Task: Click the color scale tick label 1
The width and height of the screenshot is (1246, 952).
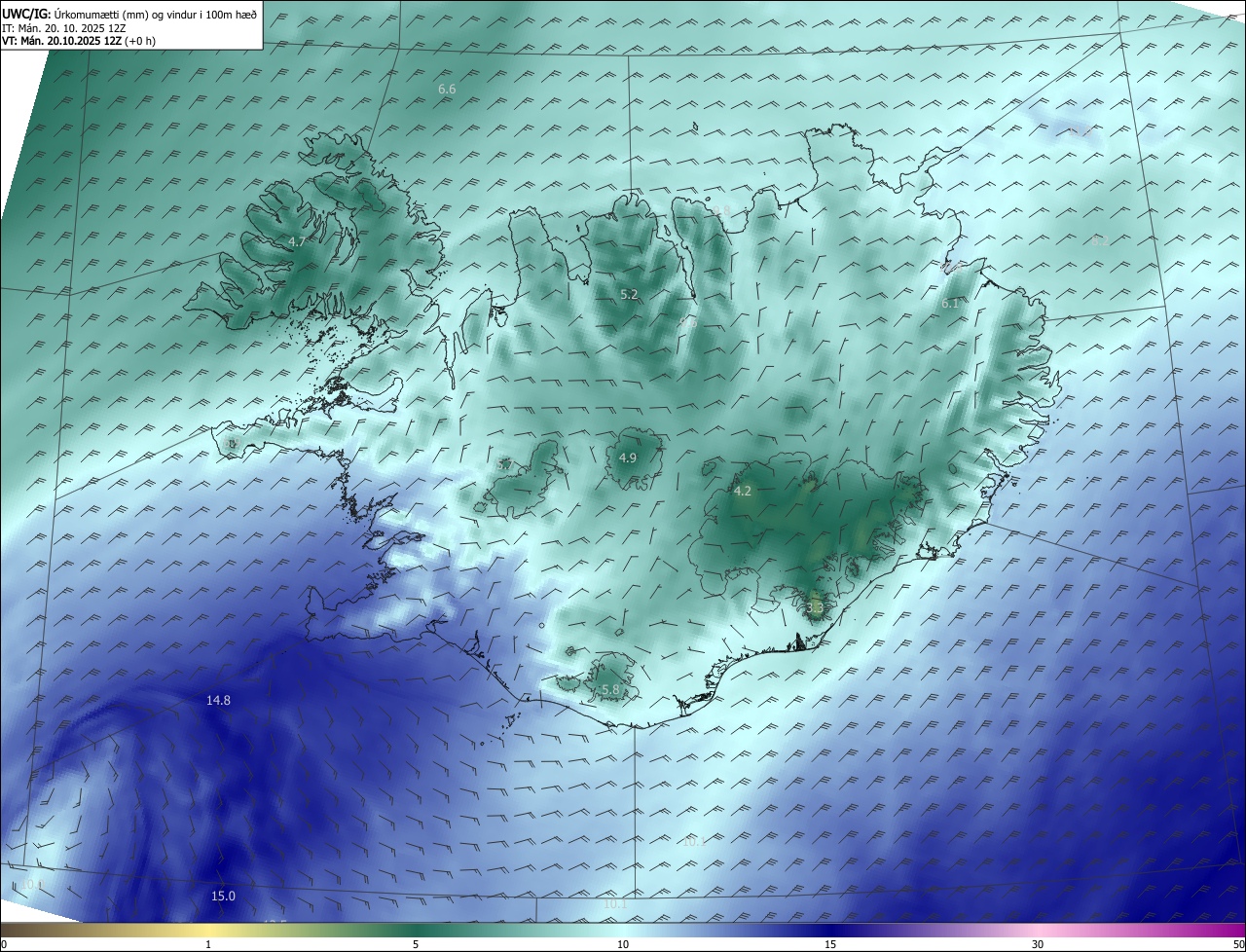Action: click(208, 945)
